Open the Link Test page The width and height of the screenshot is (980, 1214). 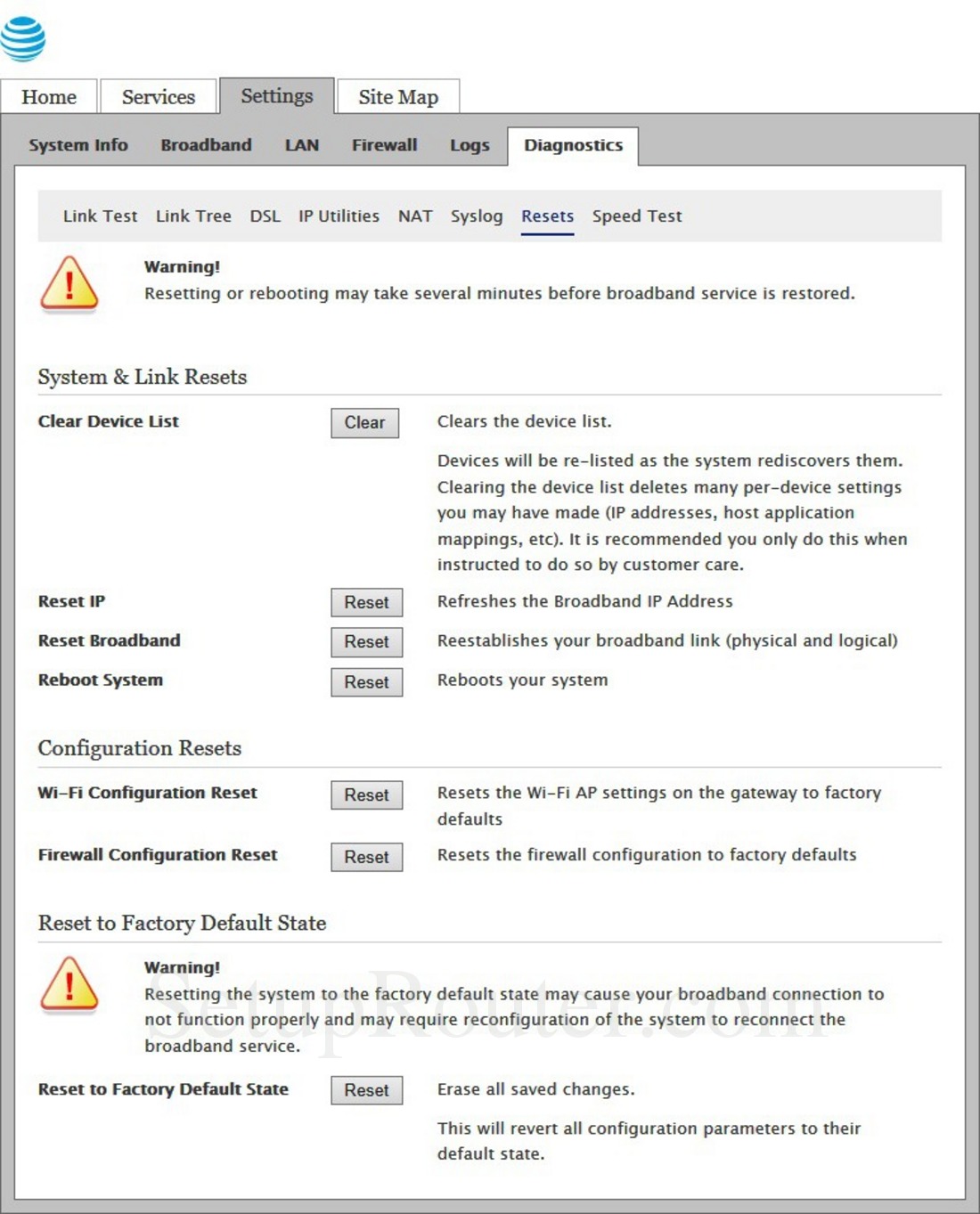(x=99, y=216)
